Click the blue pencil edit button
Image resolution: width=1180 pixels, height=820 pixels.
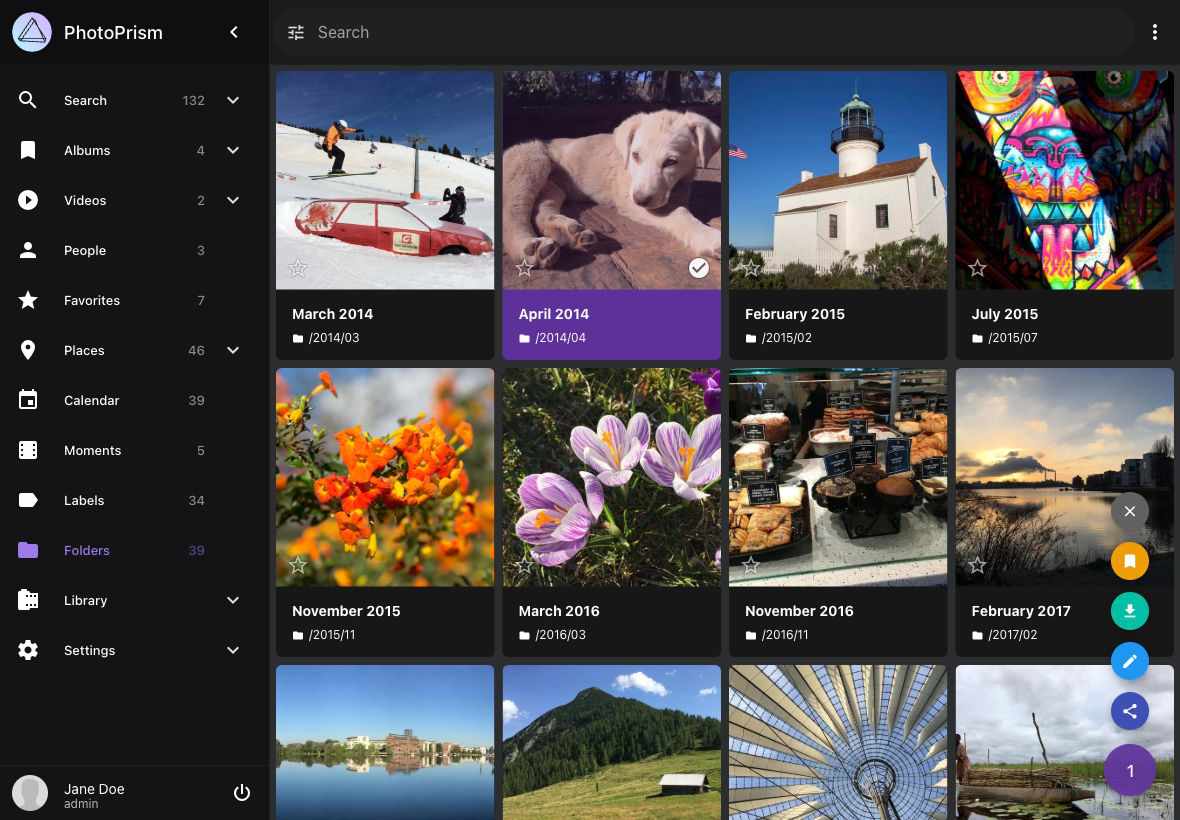1129,661
